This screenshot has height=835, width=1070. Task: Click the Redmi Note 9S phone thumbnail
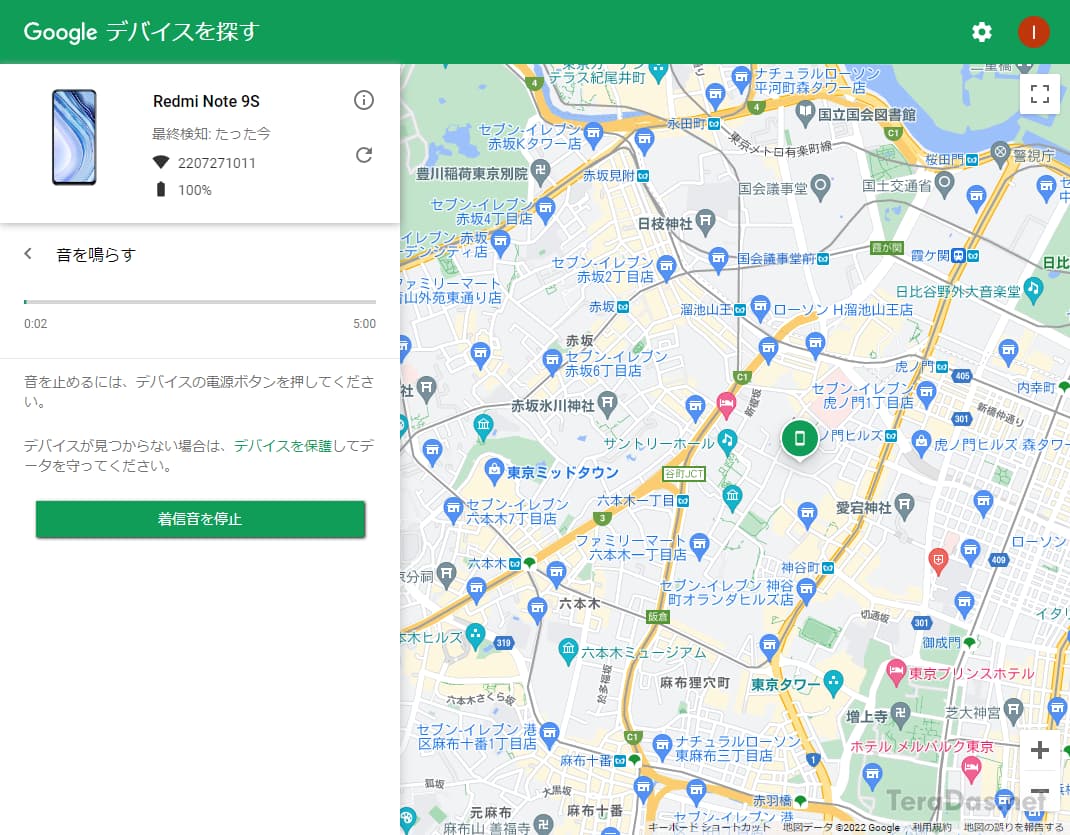tap(74, 137)
